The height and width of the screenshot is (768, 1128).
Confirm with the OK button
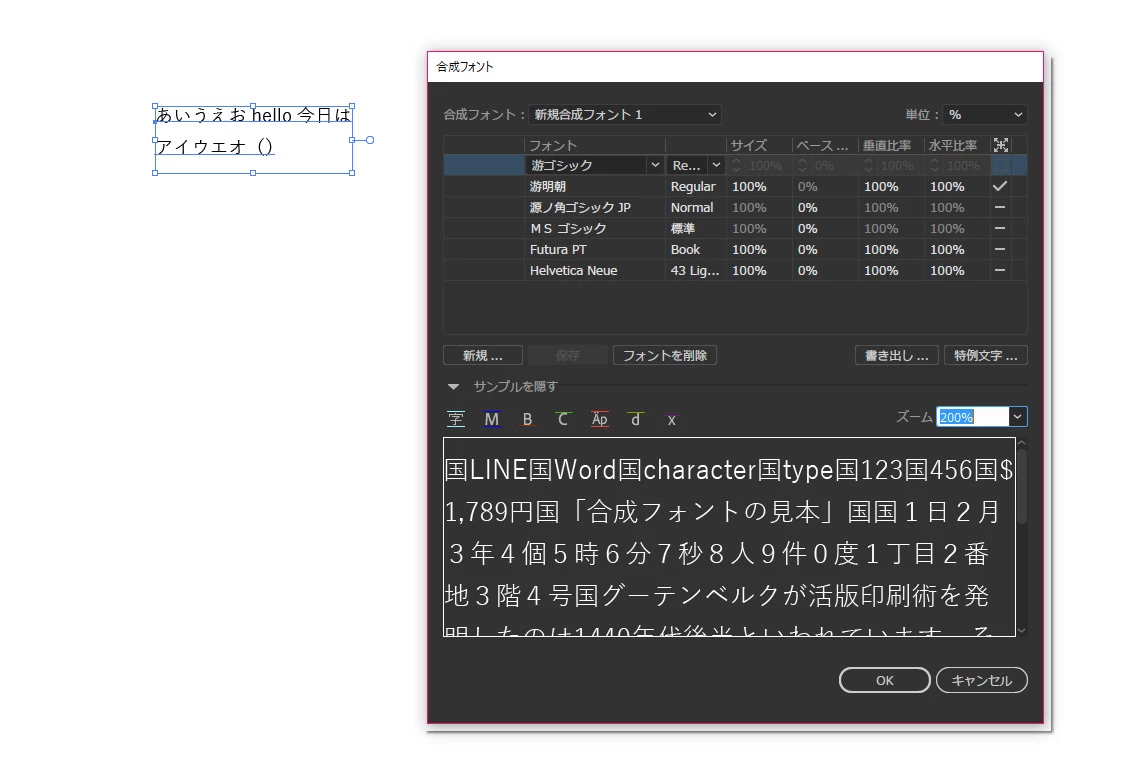[x=885, y=680]
